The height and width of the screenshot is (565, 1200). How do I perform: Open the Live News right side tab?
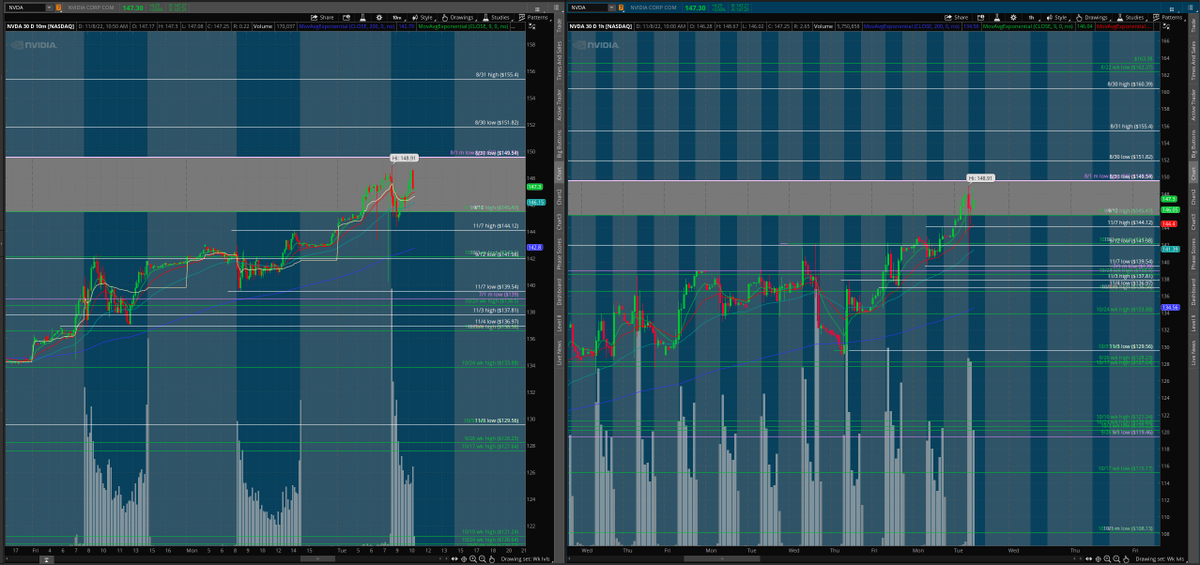1193,353
